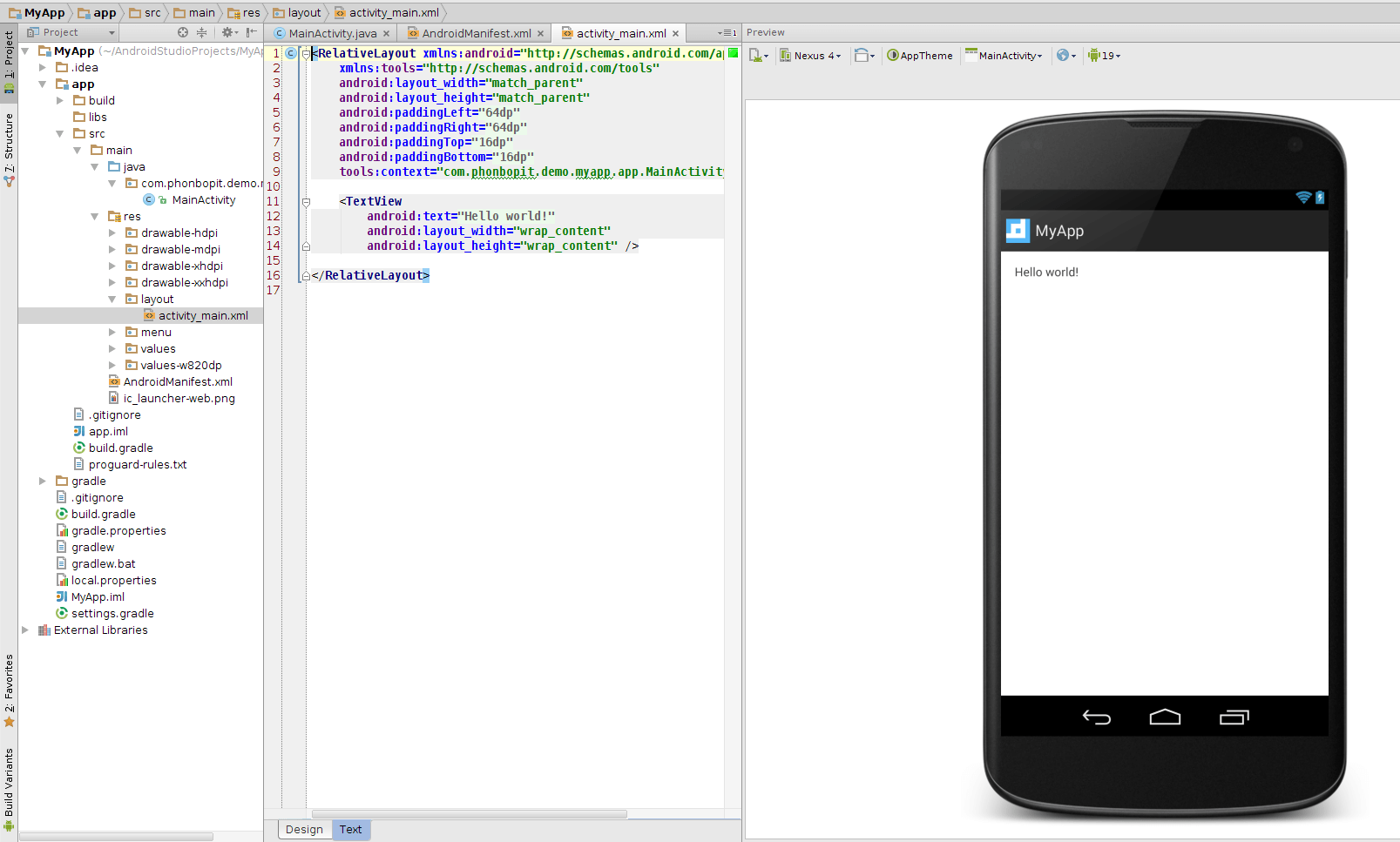The image size is (1400, 842).
Task: Click the Project panel horizontal scrollbar
Action: click(x=117, y=837)
